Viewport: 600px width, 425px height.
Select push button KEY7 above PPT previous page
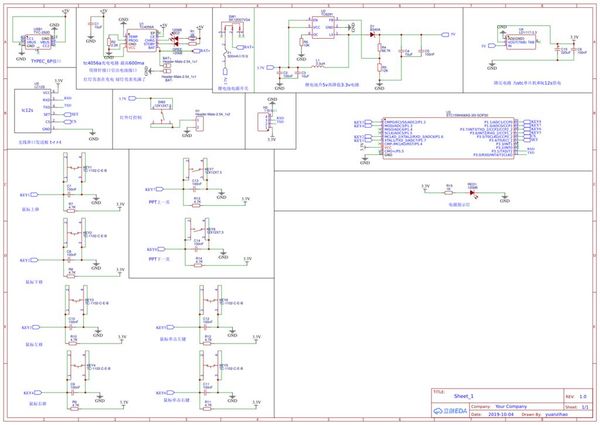[195, 169]
